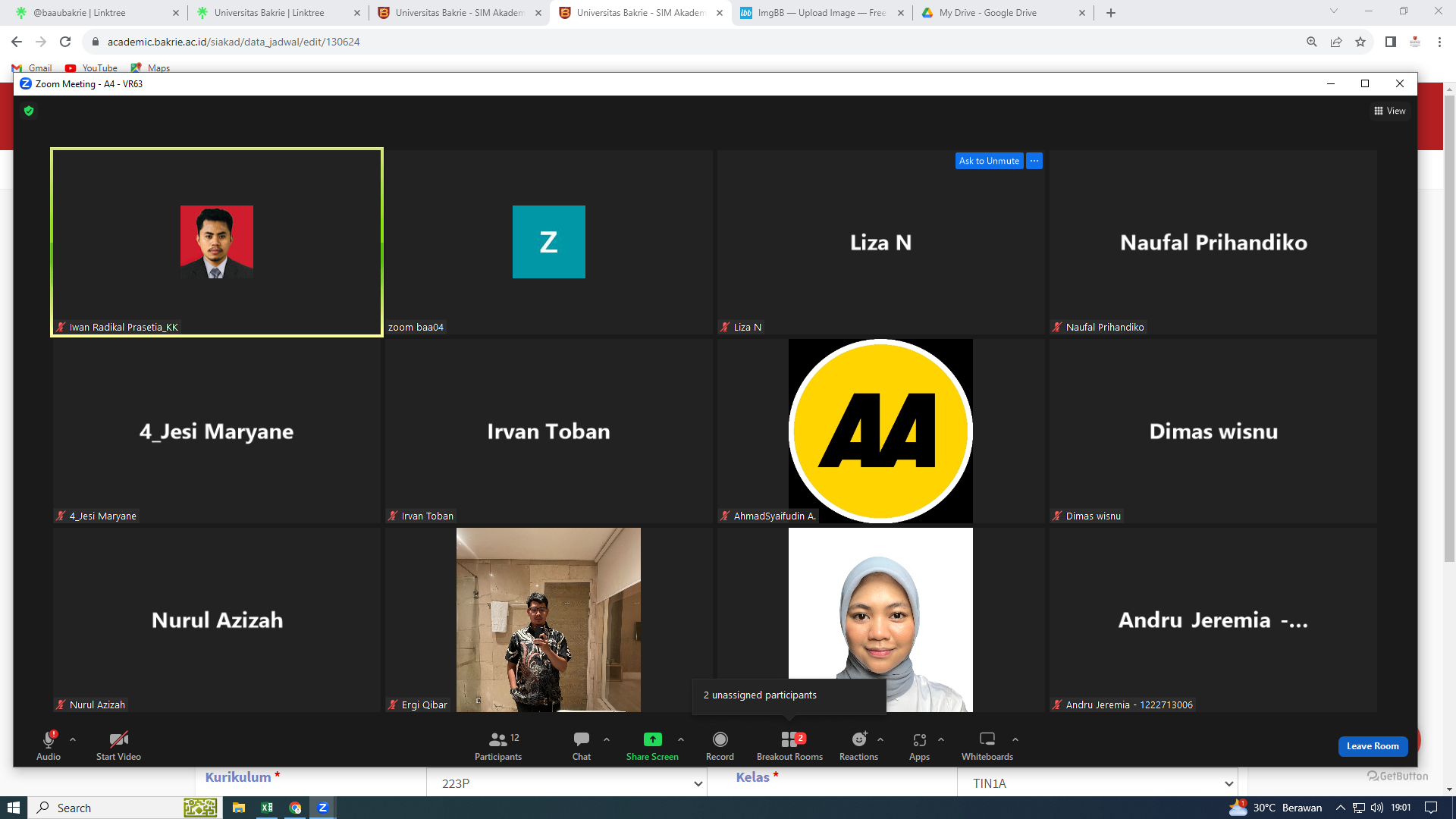This screenshot has height=819, width=1456.
Task: Start Video in Zoom toolbar
Action: [118, 745]
